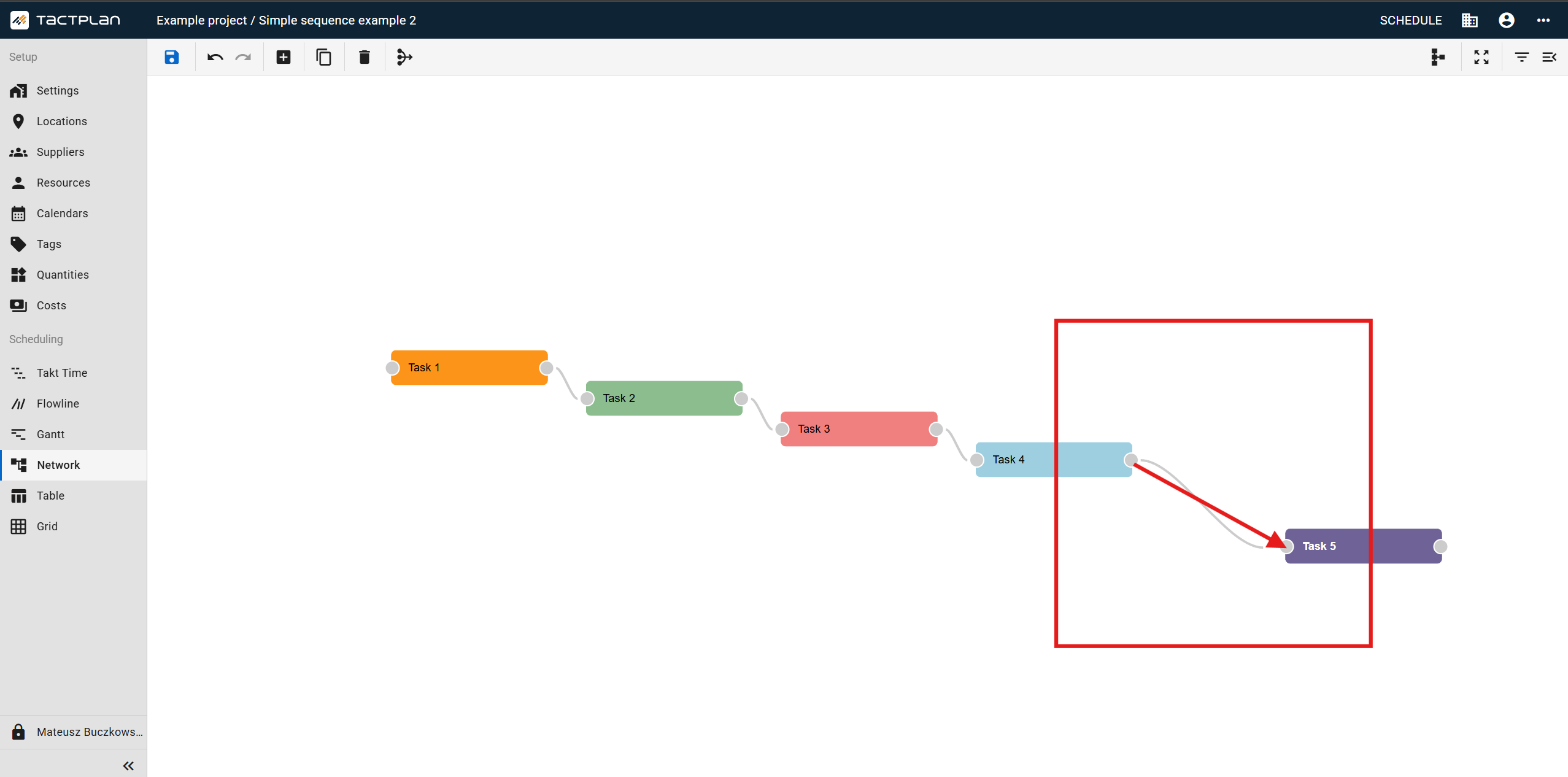Click the TactPlan logo
Viewport: 1568px width, 777px height.
(65, 20)
